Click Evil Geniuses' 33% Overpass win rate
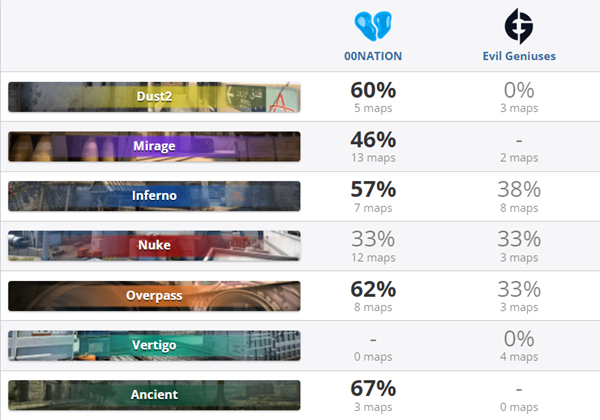This screenshot has width=600, height=420. (x=519, y=290)
